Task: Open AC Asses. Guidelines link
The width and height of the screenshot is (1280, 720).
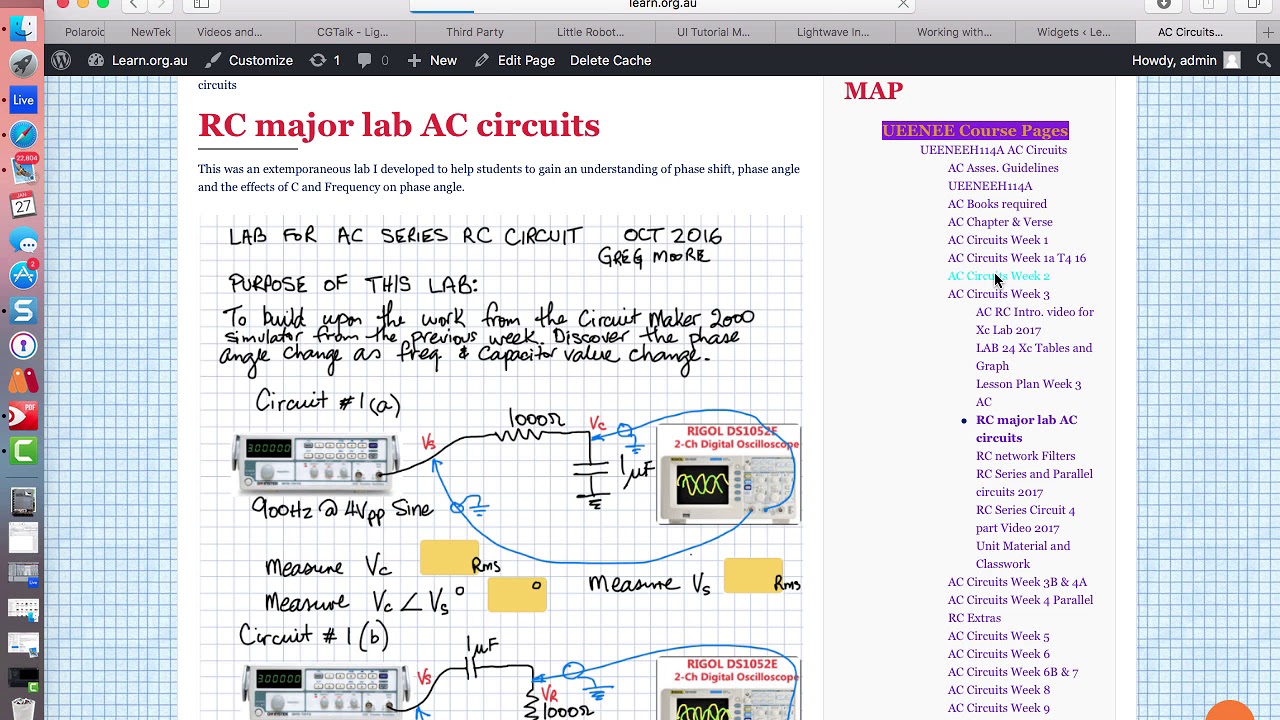Action: 1003,168
